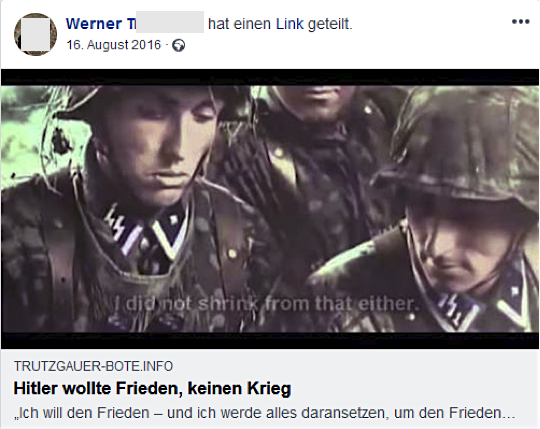540x429 pixels.
Task: Open the shared video preview image
Action: point(270,209)
